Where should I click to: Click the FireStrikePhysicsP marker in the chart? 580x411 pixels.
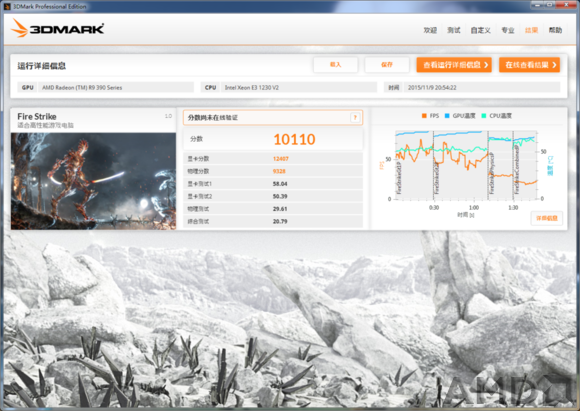coord(492,172)
